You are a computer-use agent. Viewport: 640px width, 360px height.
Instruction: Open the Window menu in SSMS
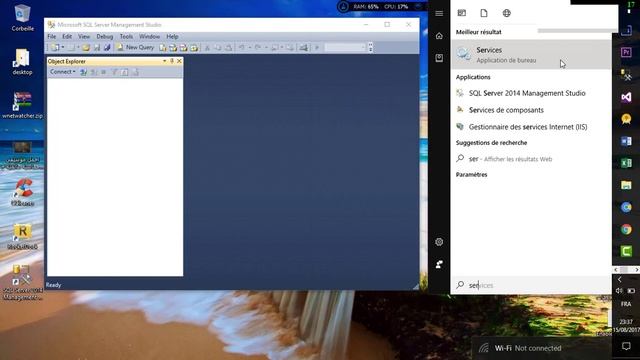coord(149,37)
